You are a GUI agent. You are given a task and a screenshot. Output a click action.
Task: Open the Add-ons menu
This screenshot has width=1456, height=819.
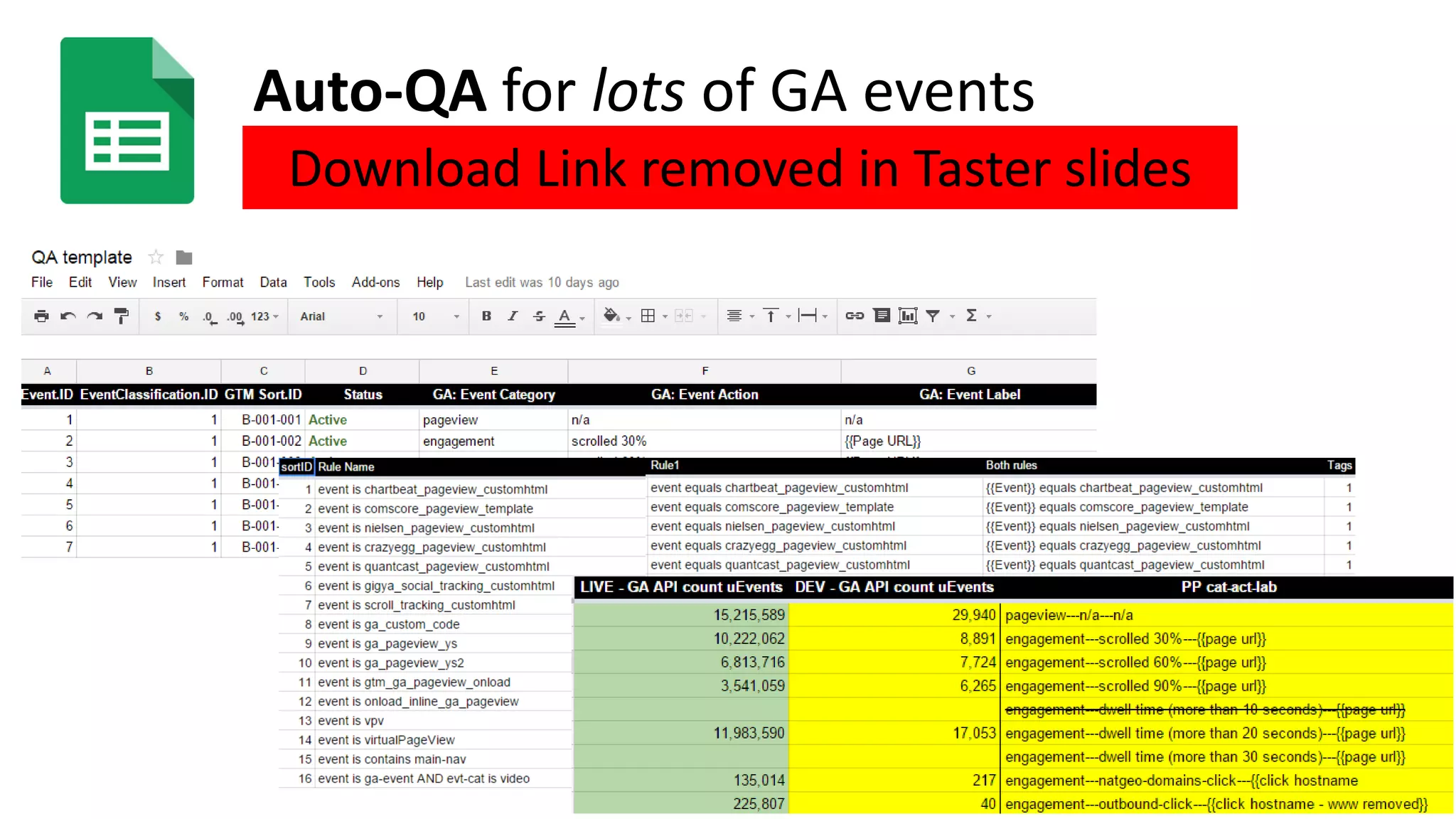click(375, 282)
